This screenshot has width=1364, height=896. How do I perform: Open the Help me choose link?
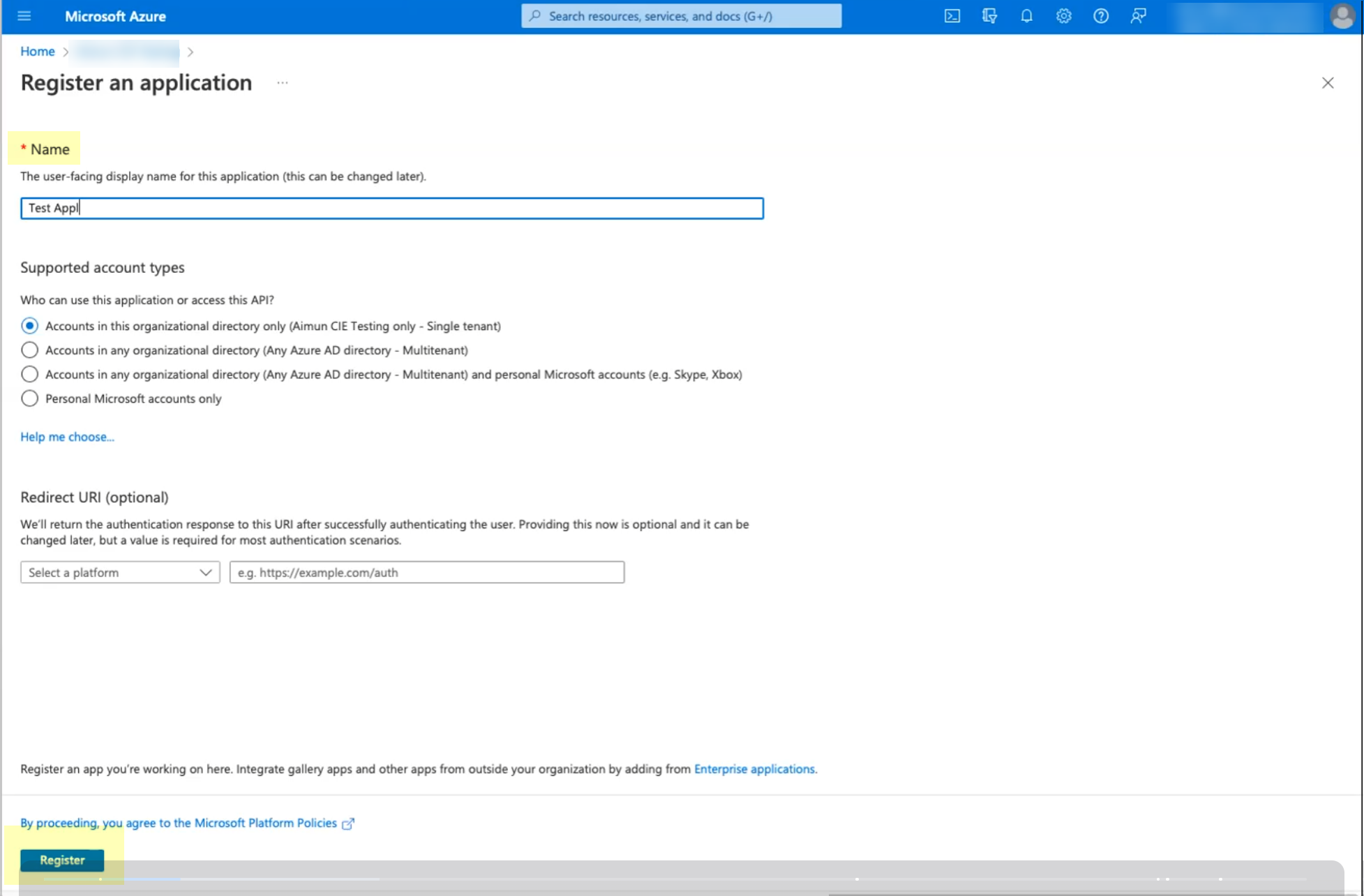(67, 437)
